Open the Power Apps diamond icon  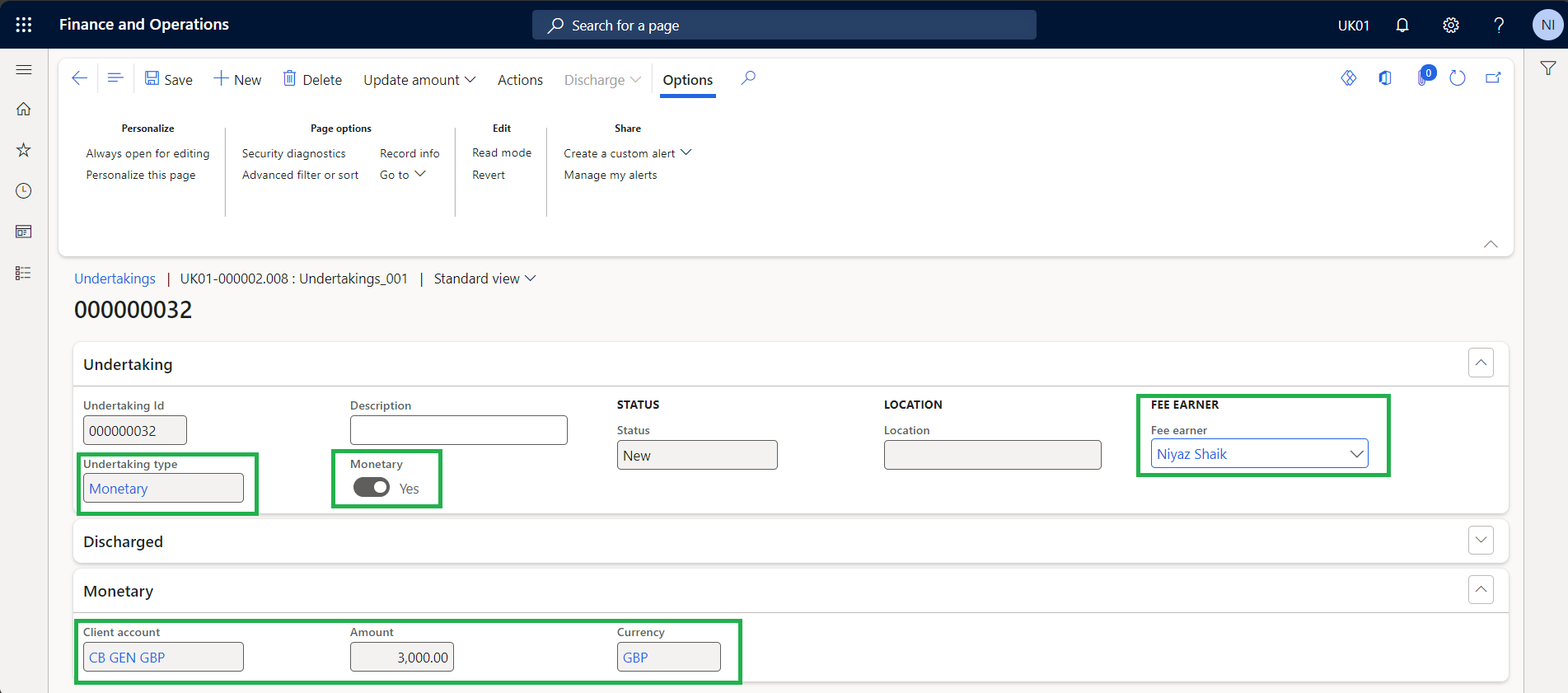point(1349,78)
